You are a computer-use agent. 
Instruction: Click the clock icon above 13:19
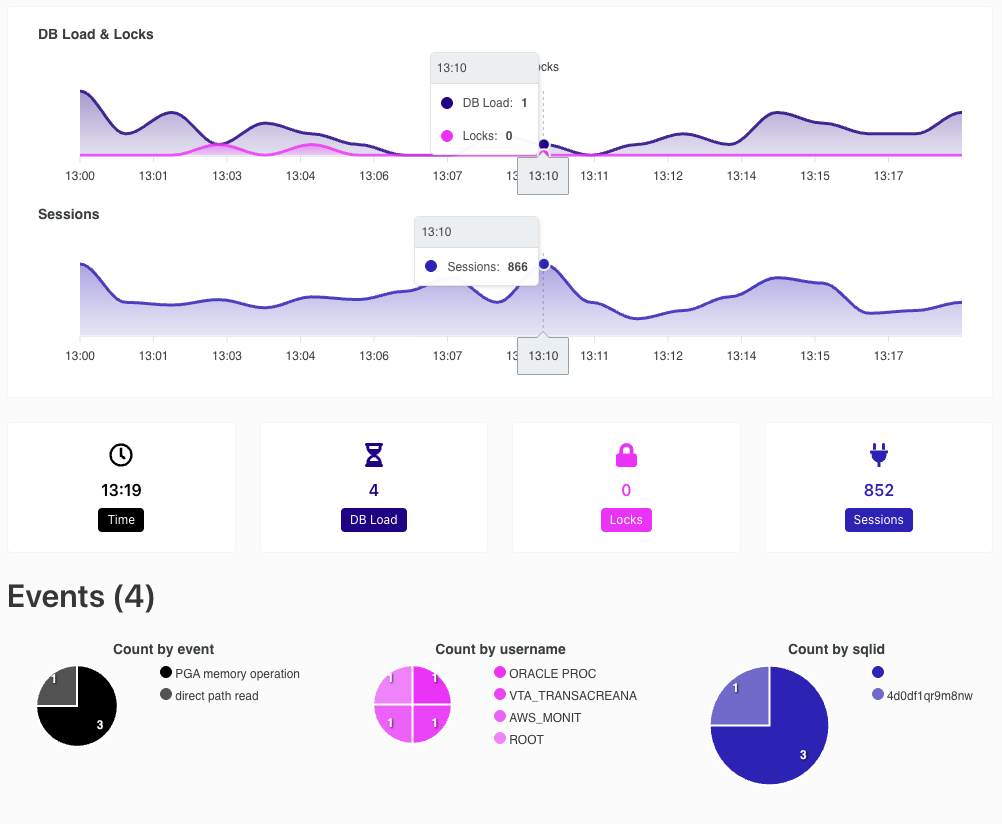tap(121, 455)
